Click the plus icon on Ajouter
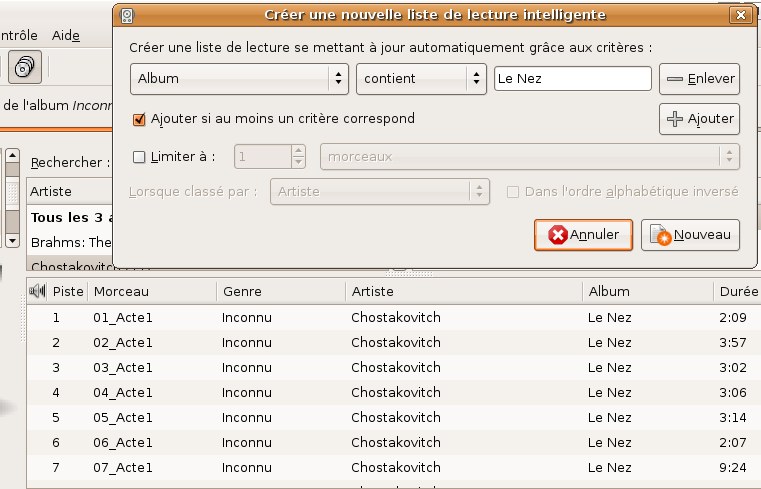This screenshot has height=489, width=761. [675, 119]
